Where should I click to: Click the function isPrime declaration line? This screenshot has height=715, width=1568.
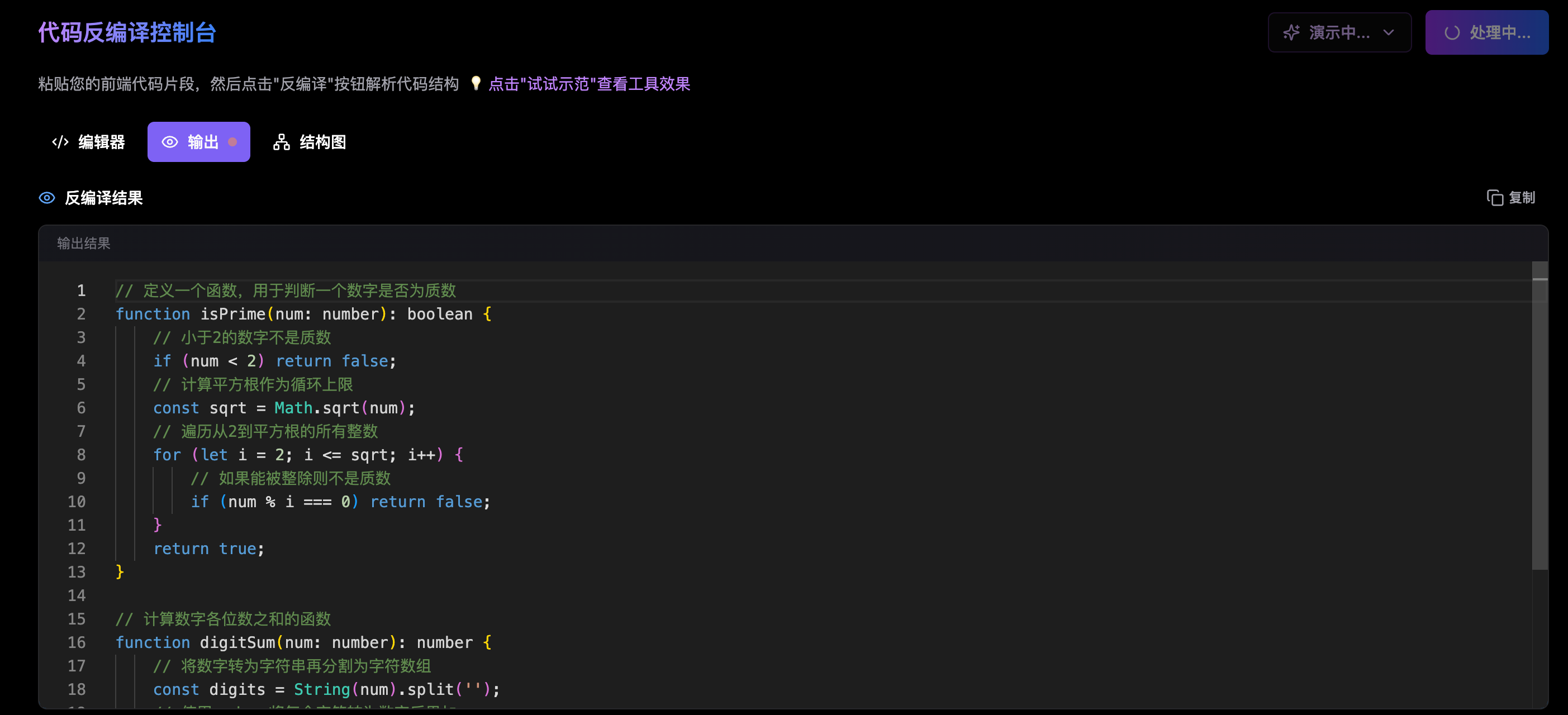[302, 314]
